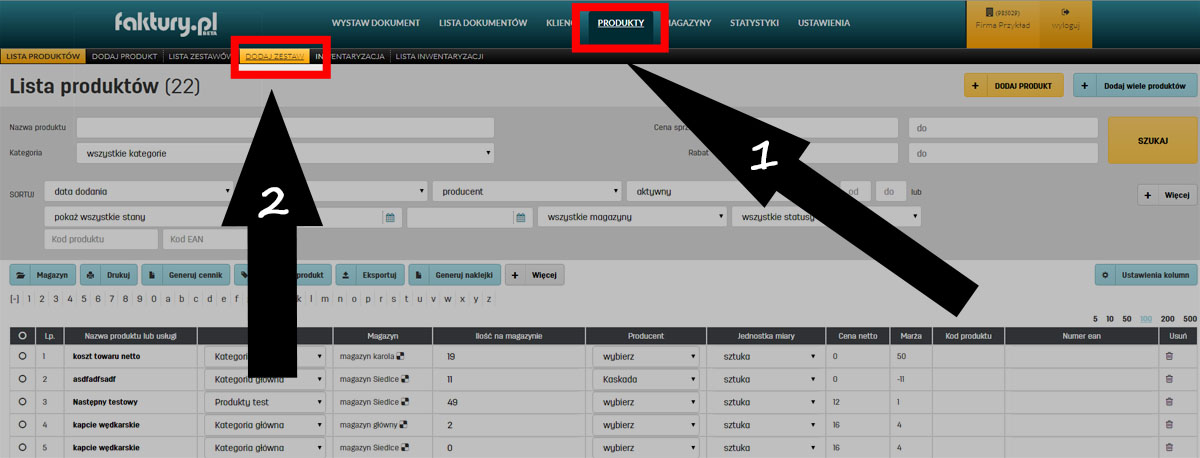1200x458 pixels.
Task: Click the Dodaj wiele produktów button
Action: coord(1136,86)
